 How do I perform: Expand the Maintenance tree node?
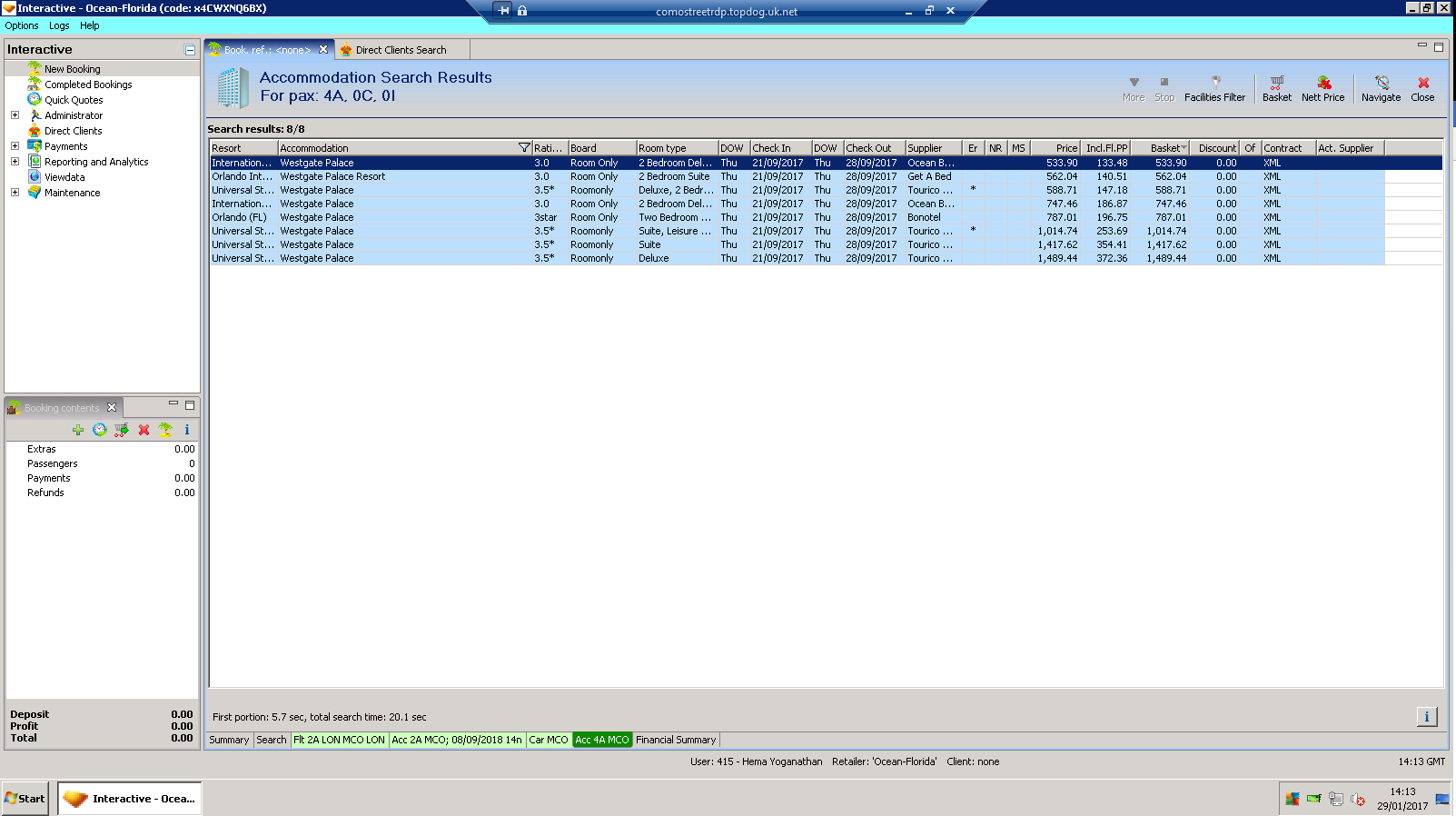[15, 193]
